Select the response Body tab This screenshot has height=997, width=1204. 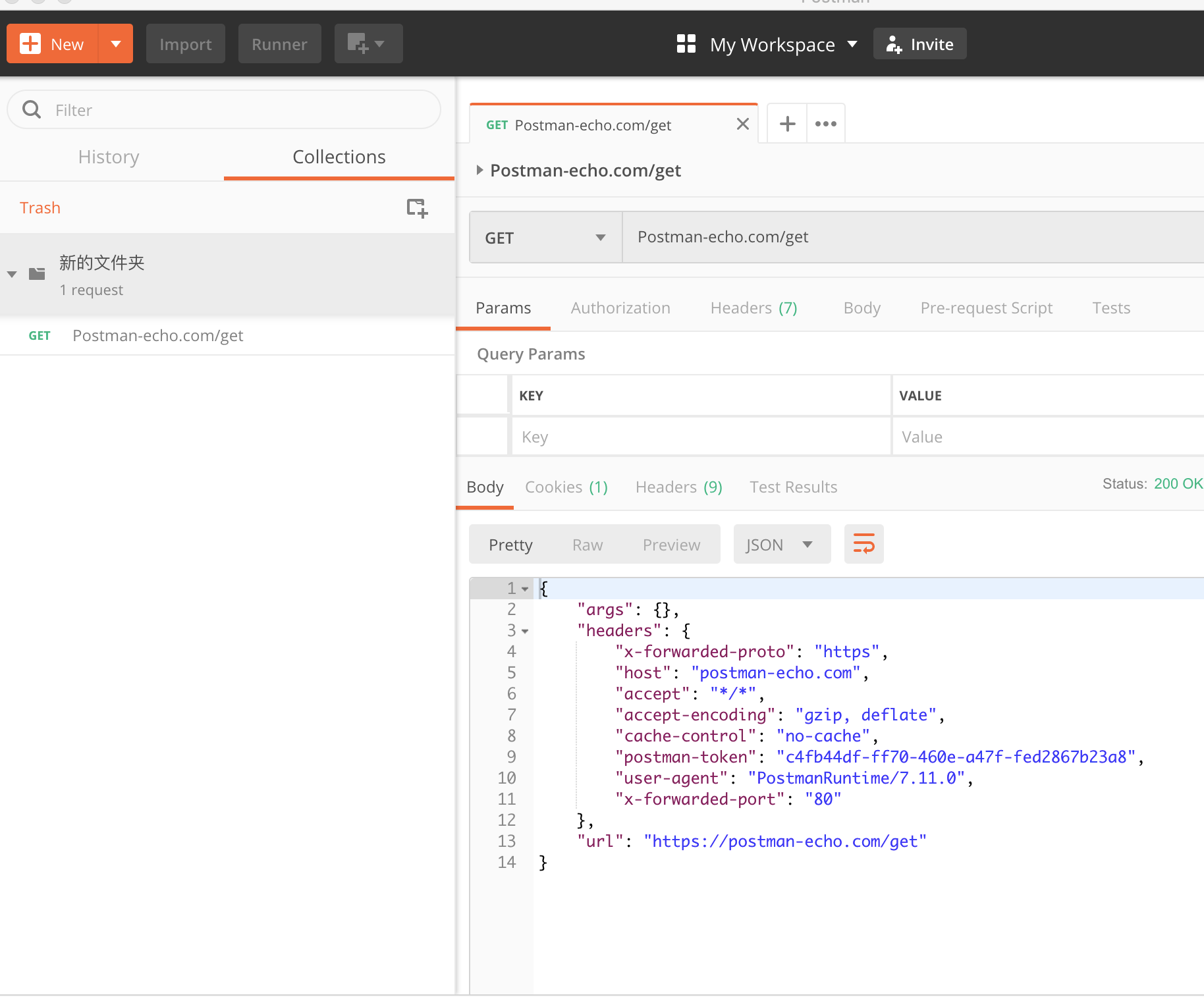(x=485, y=487)
